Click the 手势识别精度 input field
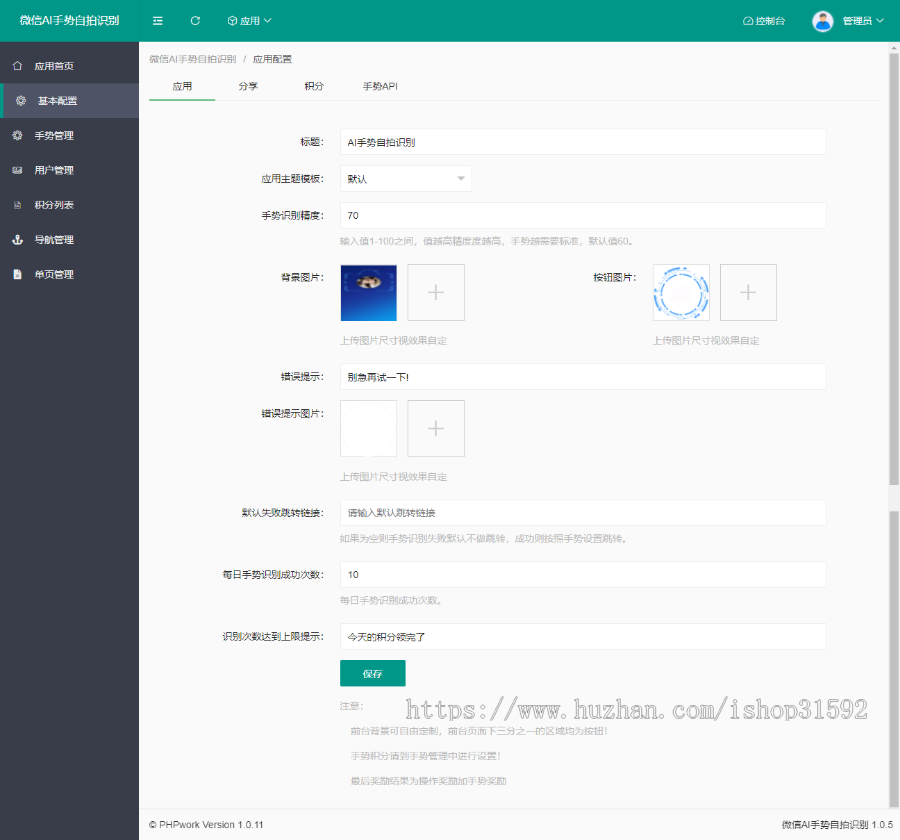900x840 pixels. (x=583, y=215)
